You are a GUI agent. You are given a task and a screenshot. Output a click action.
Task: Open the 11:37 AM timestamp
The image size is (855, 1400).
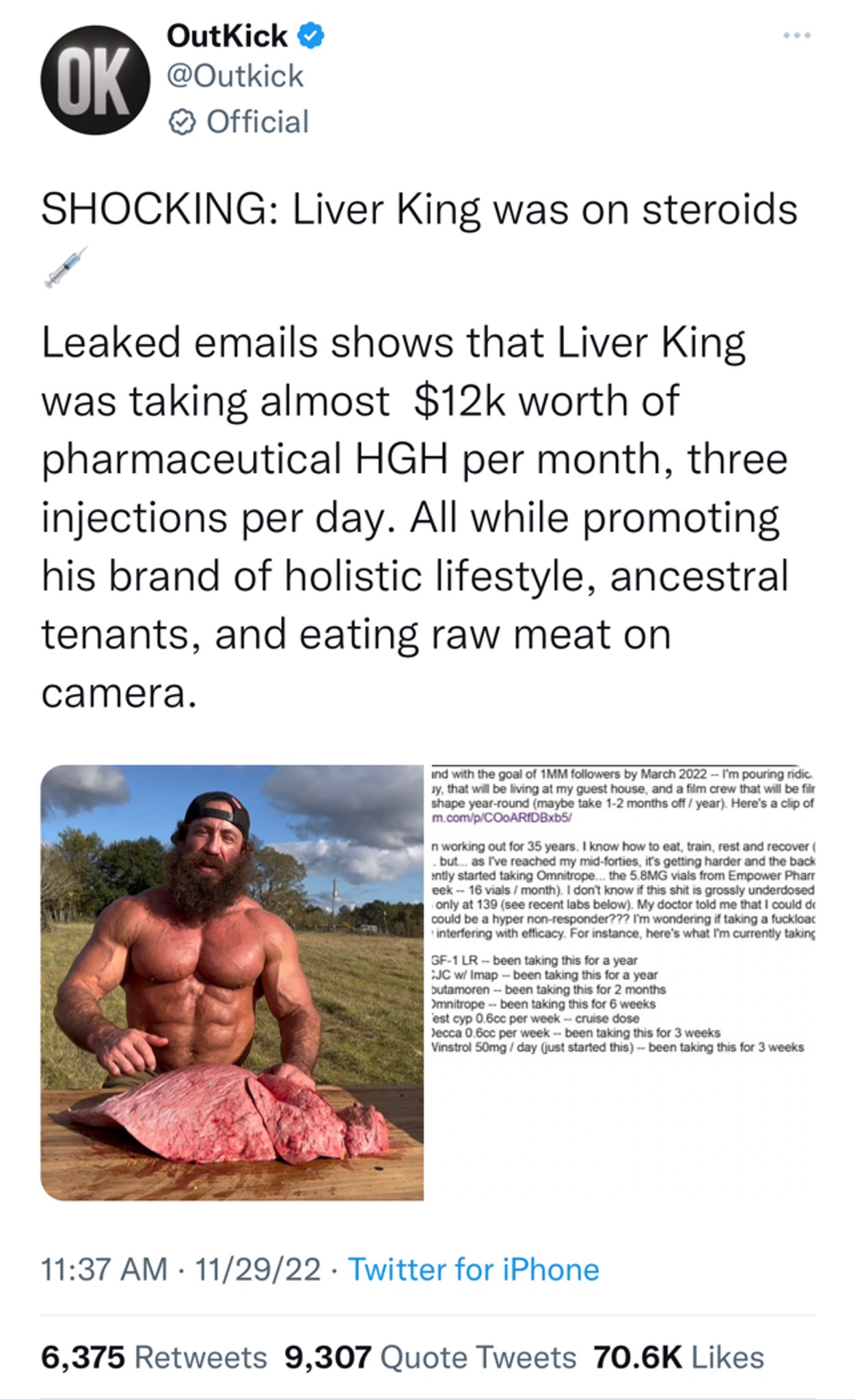(x=105, y=1270)
